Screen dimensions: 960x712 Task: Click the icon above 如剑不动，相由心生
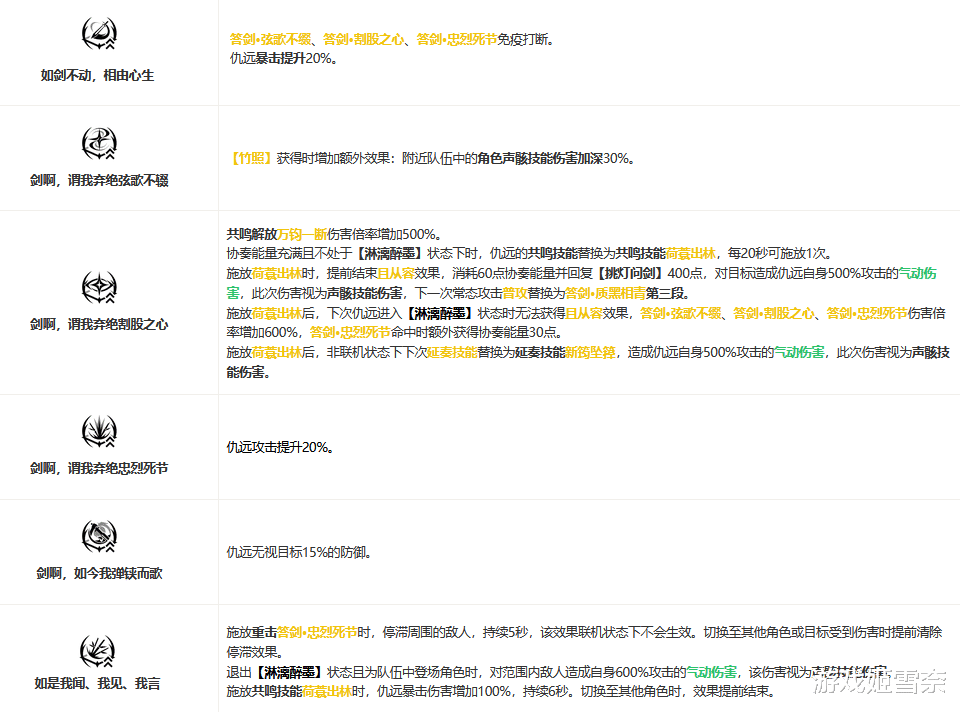click(99, 33)
